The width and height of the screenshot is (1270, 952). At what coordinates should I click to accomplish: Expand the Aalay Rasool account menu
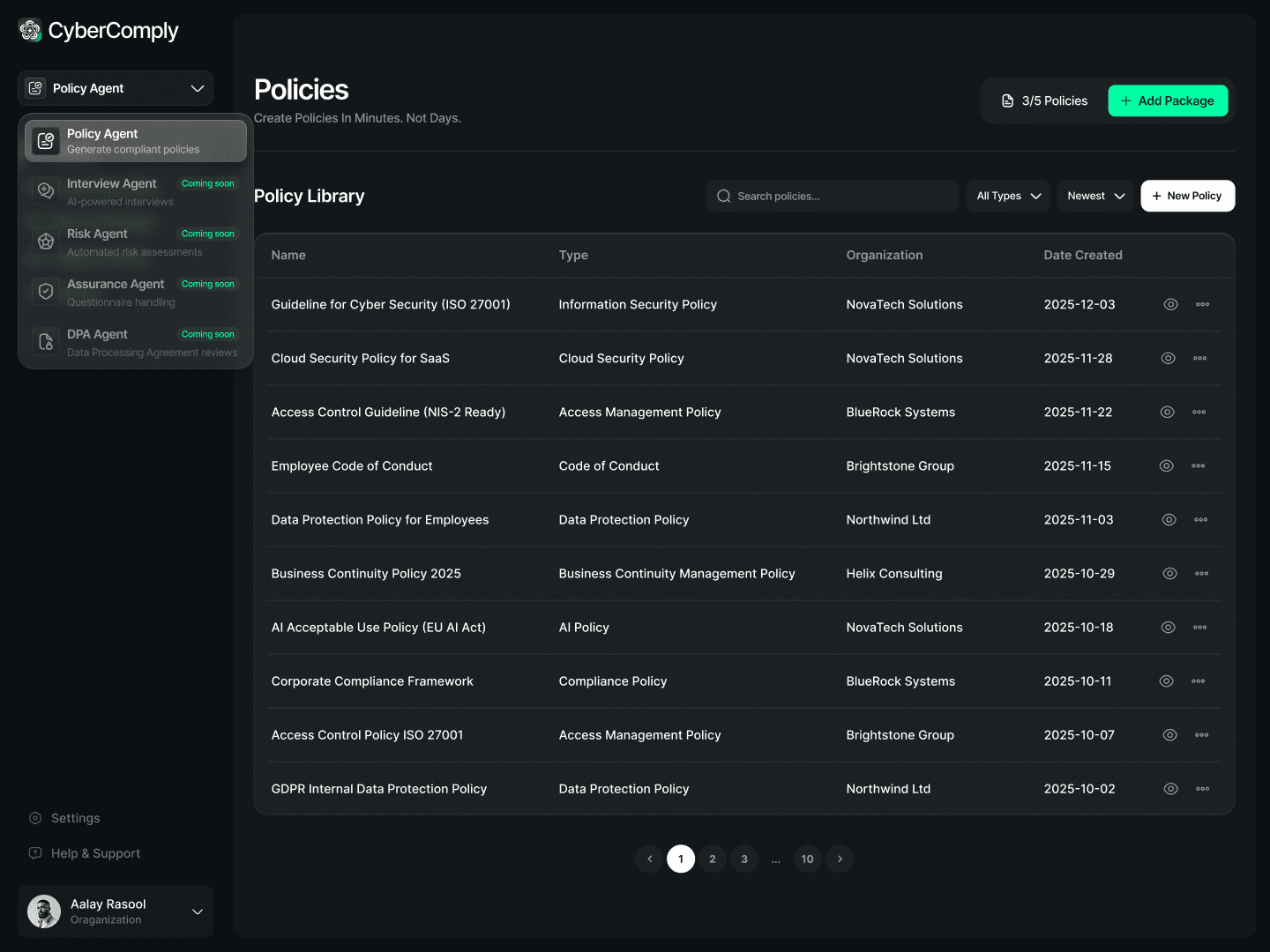coord(116,911)
